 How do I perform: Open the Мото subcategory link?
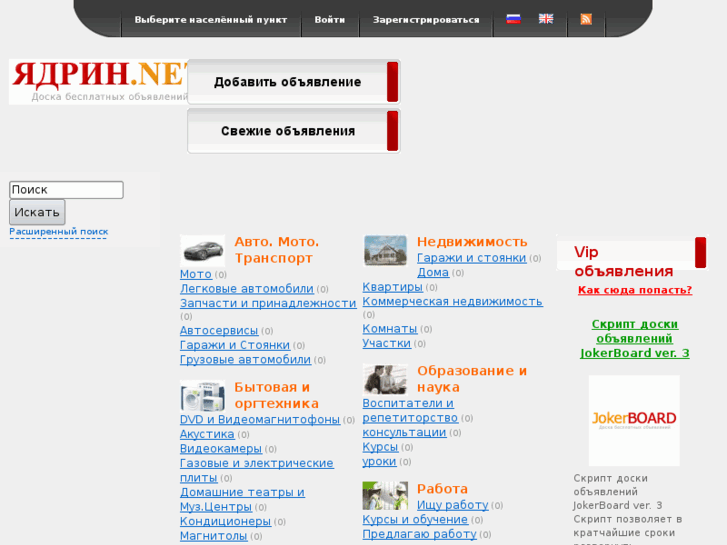[196, 274]
